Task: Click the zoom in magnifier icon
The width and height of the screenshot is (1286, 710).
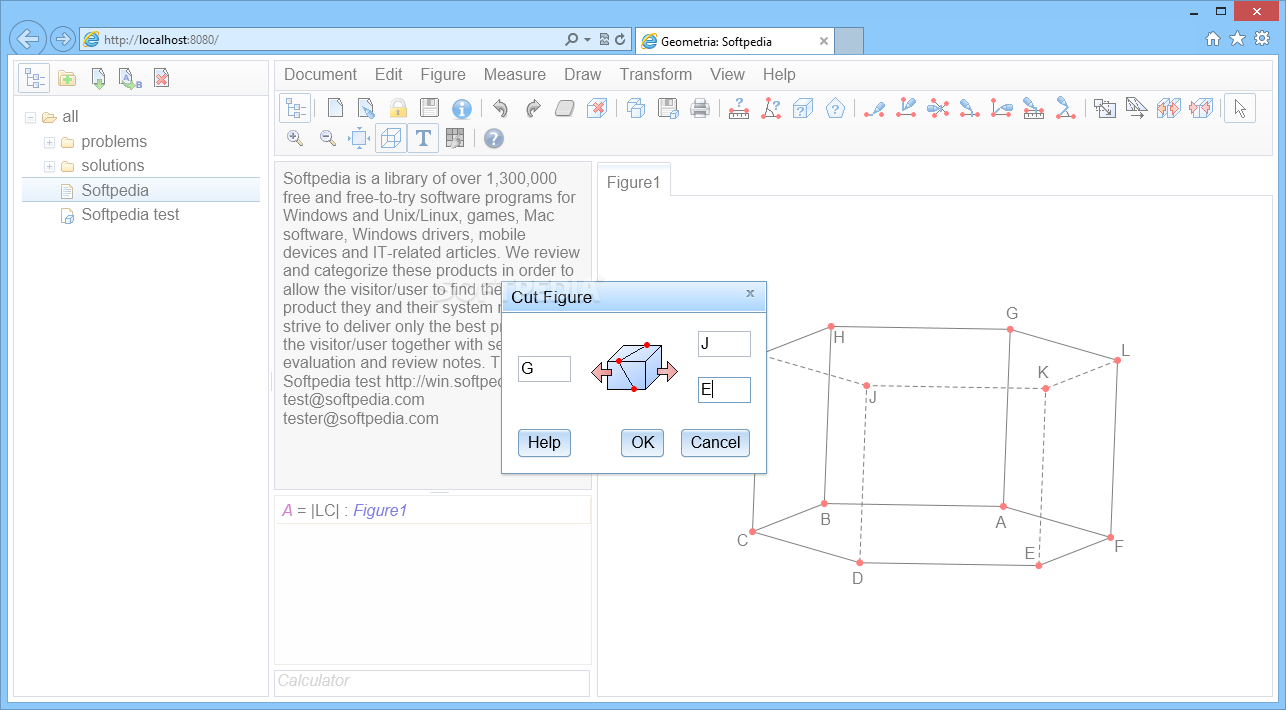Action: (x=295, y=138)
